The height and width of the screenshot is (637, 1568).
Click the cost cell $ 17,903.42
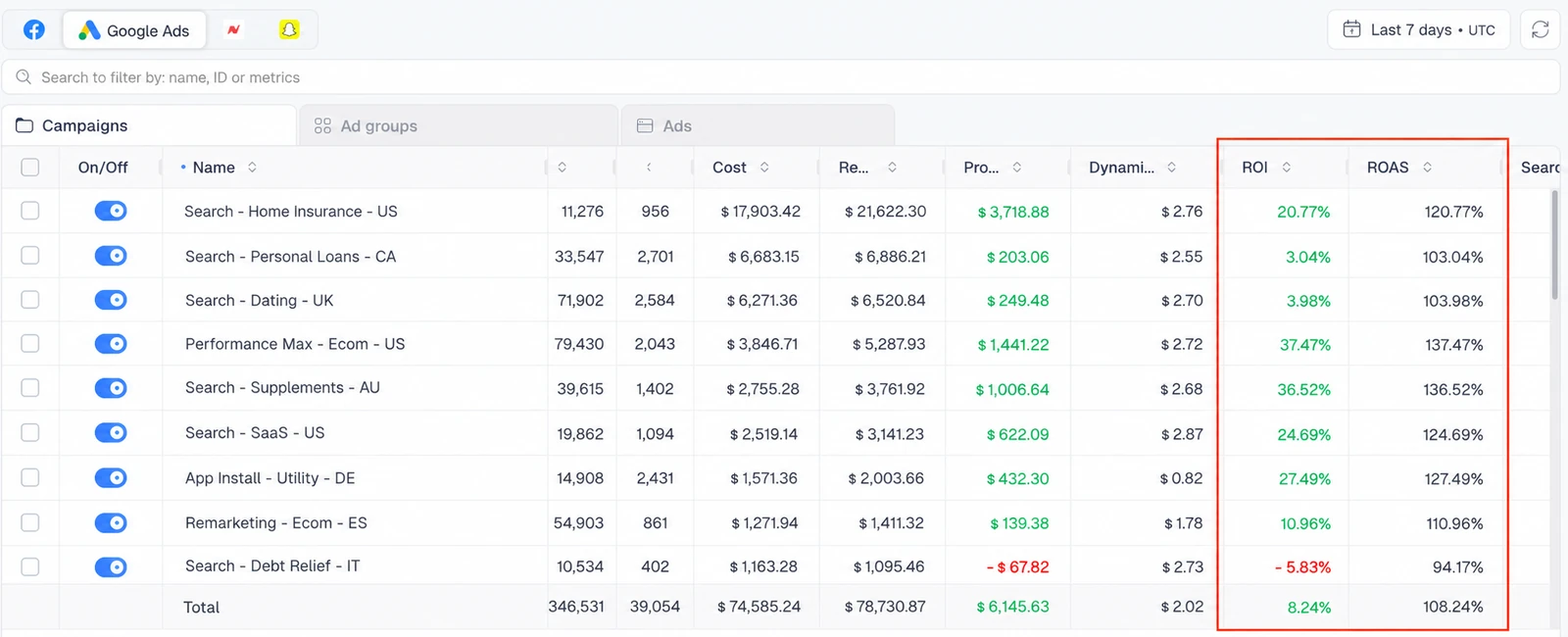pyautogui.click(x=760, y=212)
